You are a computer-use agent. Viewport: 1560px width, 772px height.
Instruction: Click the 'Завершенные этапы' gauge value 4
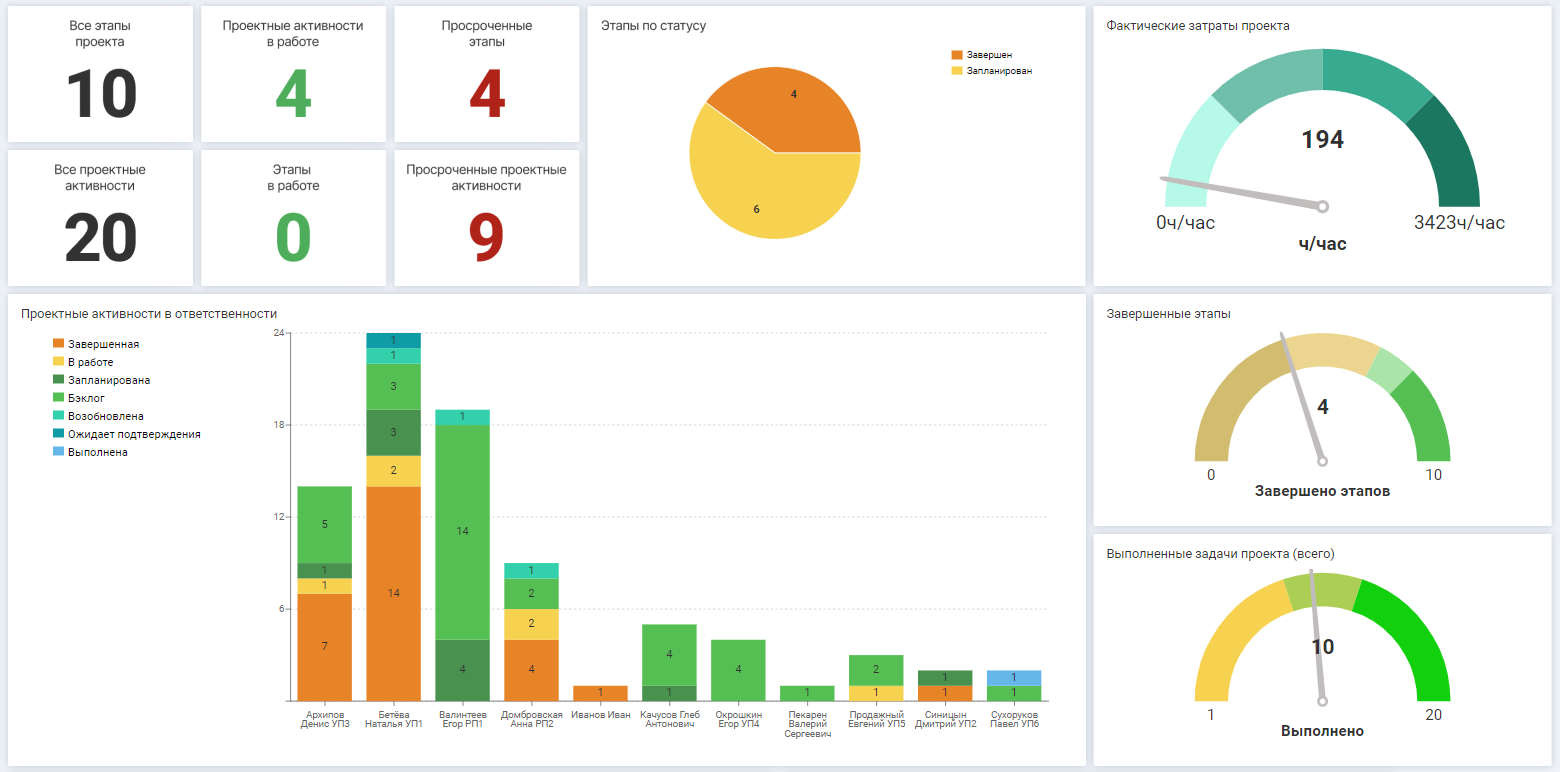click(1322, 407)
